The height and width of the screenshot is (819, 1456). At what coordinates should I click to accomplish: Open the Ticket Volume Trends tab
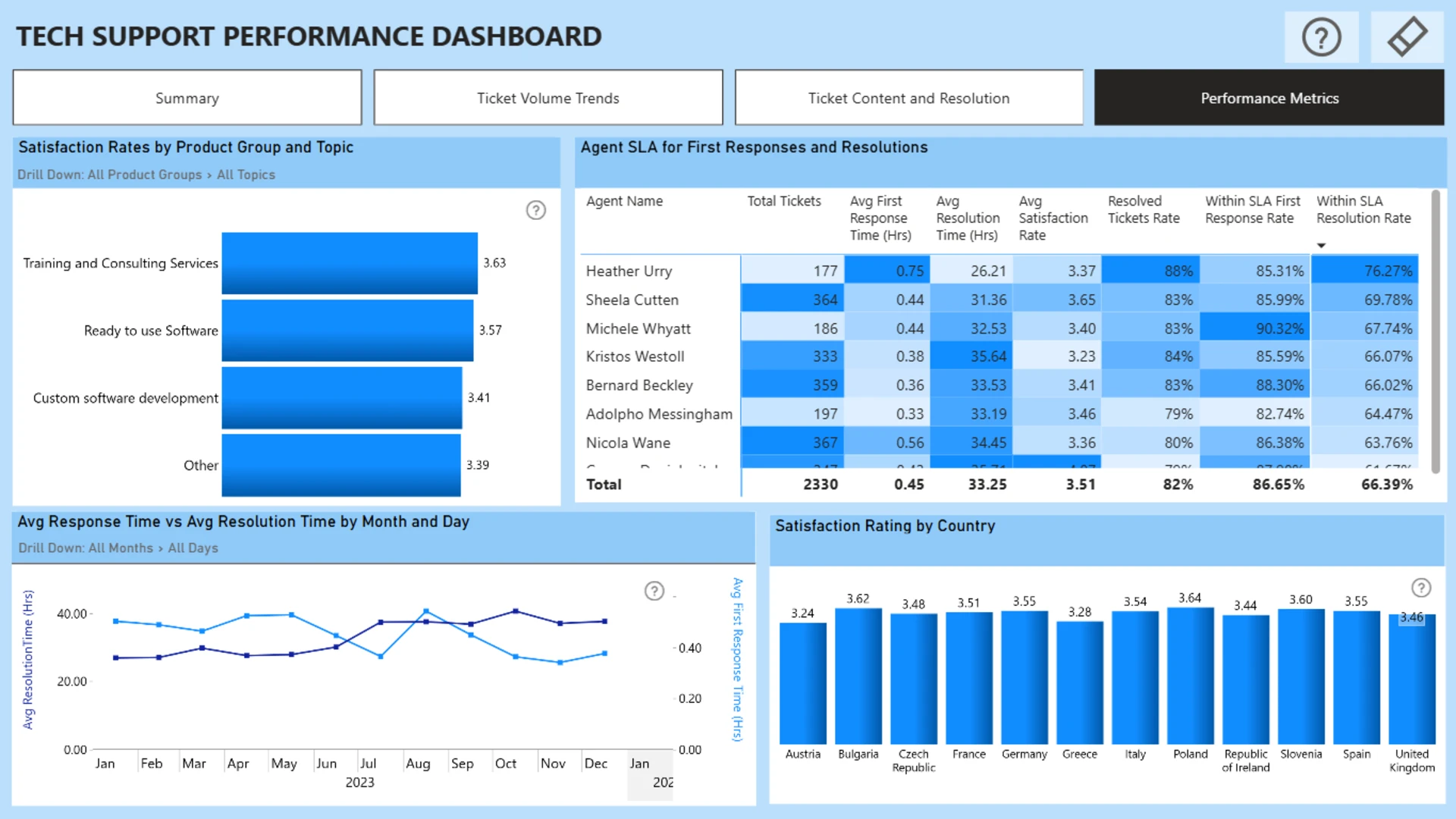point(548,98)
